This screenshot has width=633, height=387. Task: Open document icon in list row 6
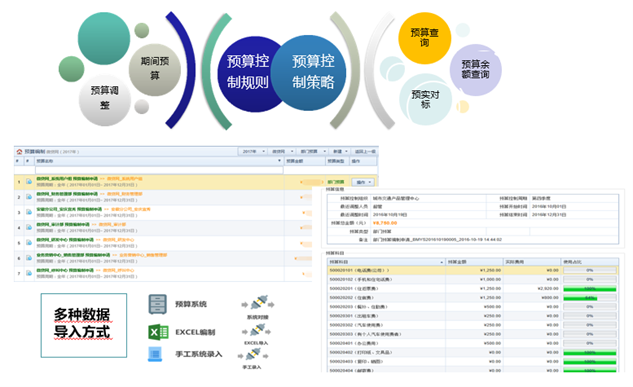[x=29, y=258]
